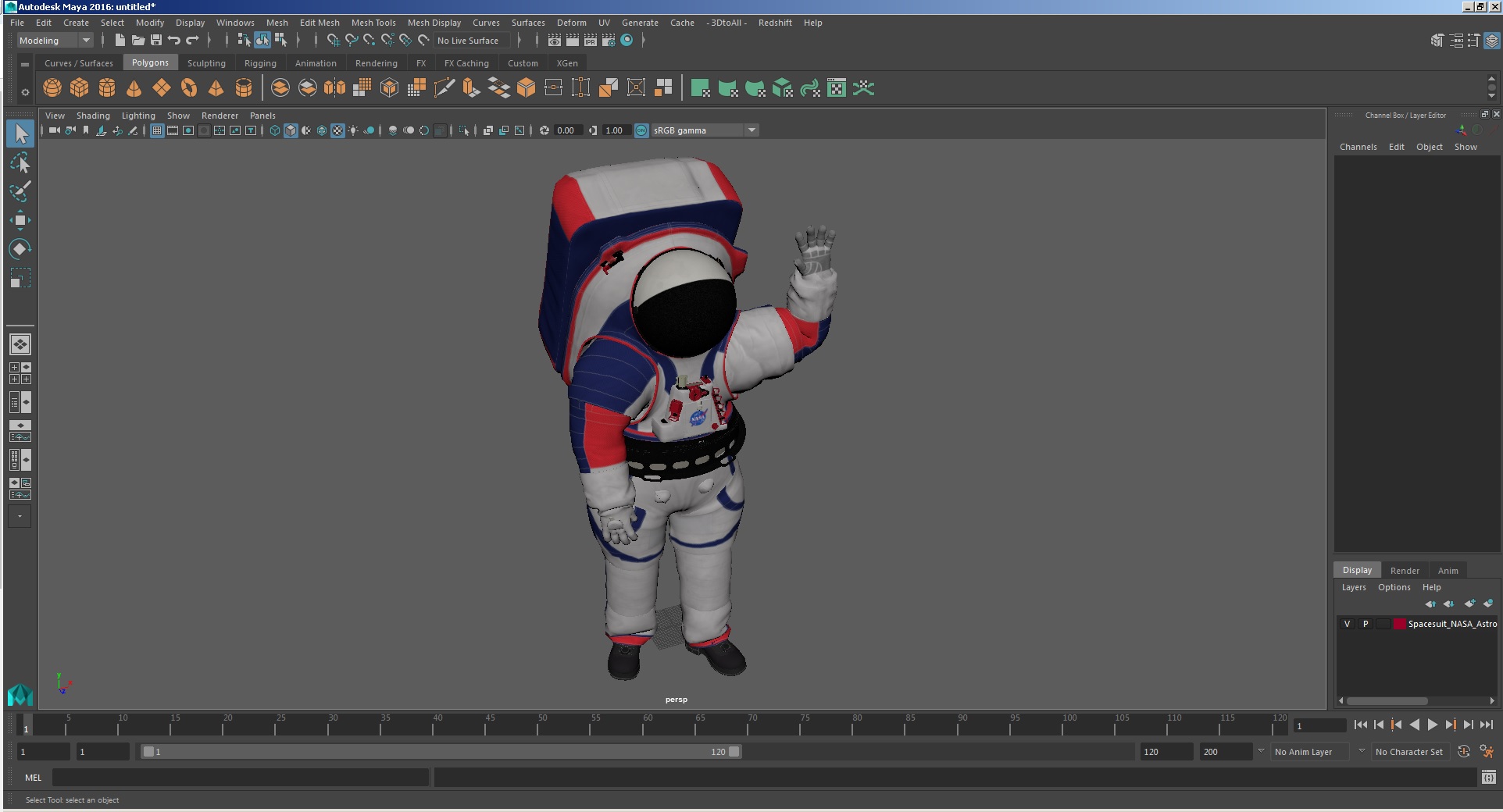
Task: Open the No Live Surface field
Action: (x=472, y=41)
